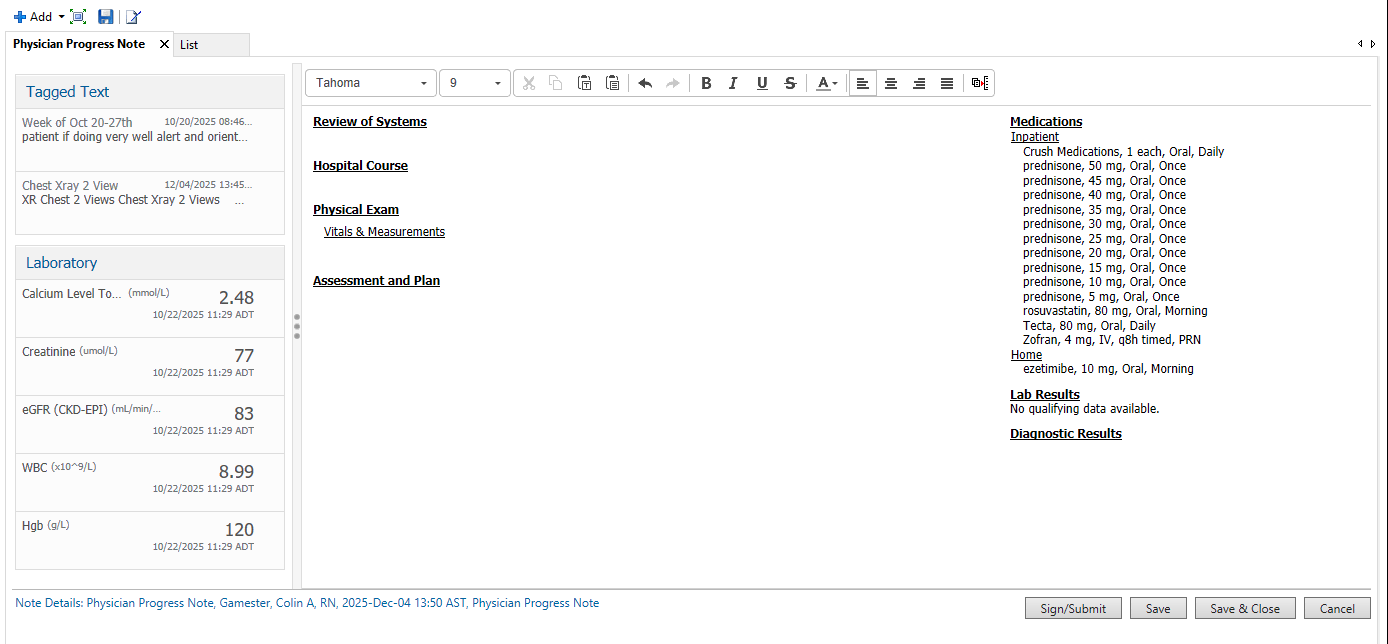Viewport: 1388px width, 644px height.
Task: Click the Save & Close button
Action: click(1244, 608)
